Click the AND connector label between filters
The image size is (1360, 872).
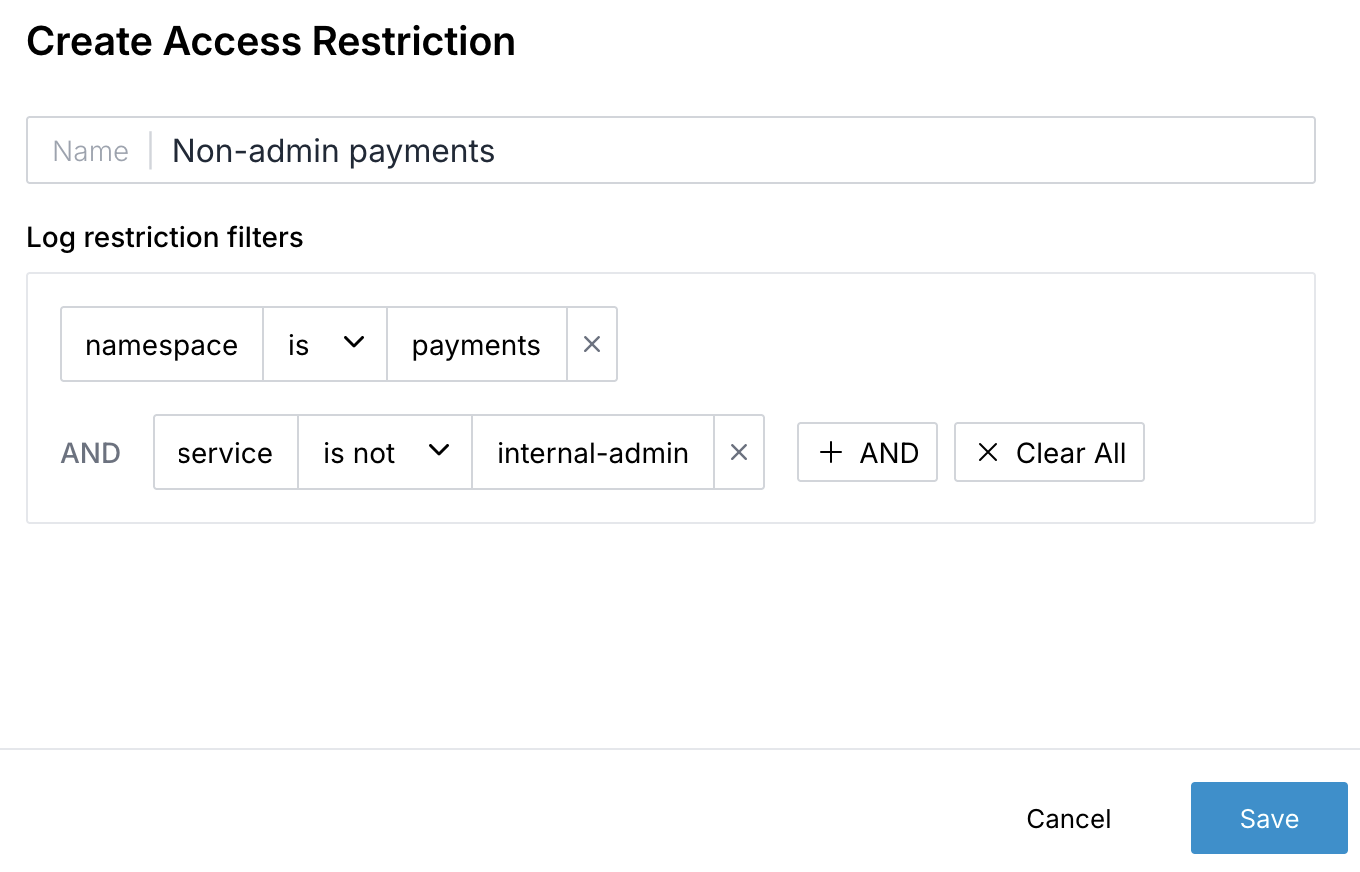(x=90, y=452)
